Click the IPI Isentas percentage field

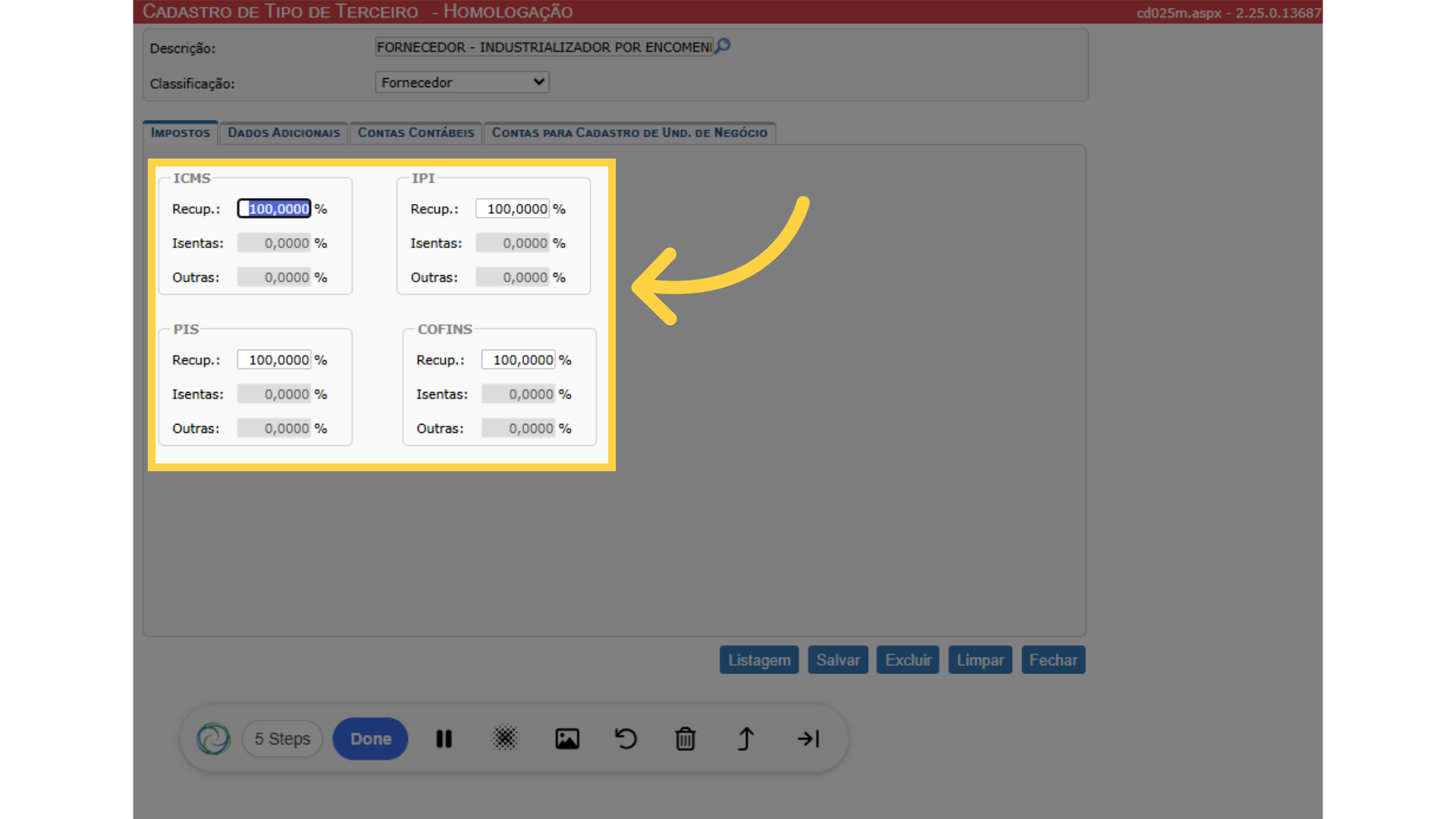click(513, 243)
